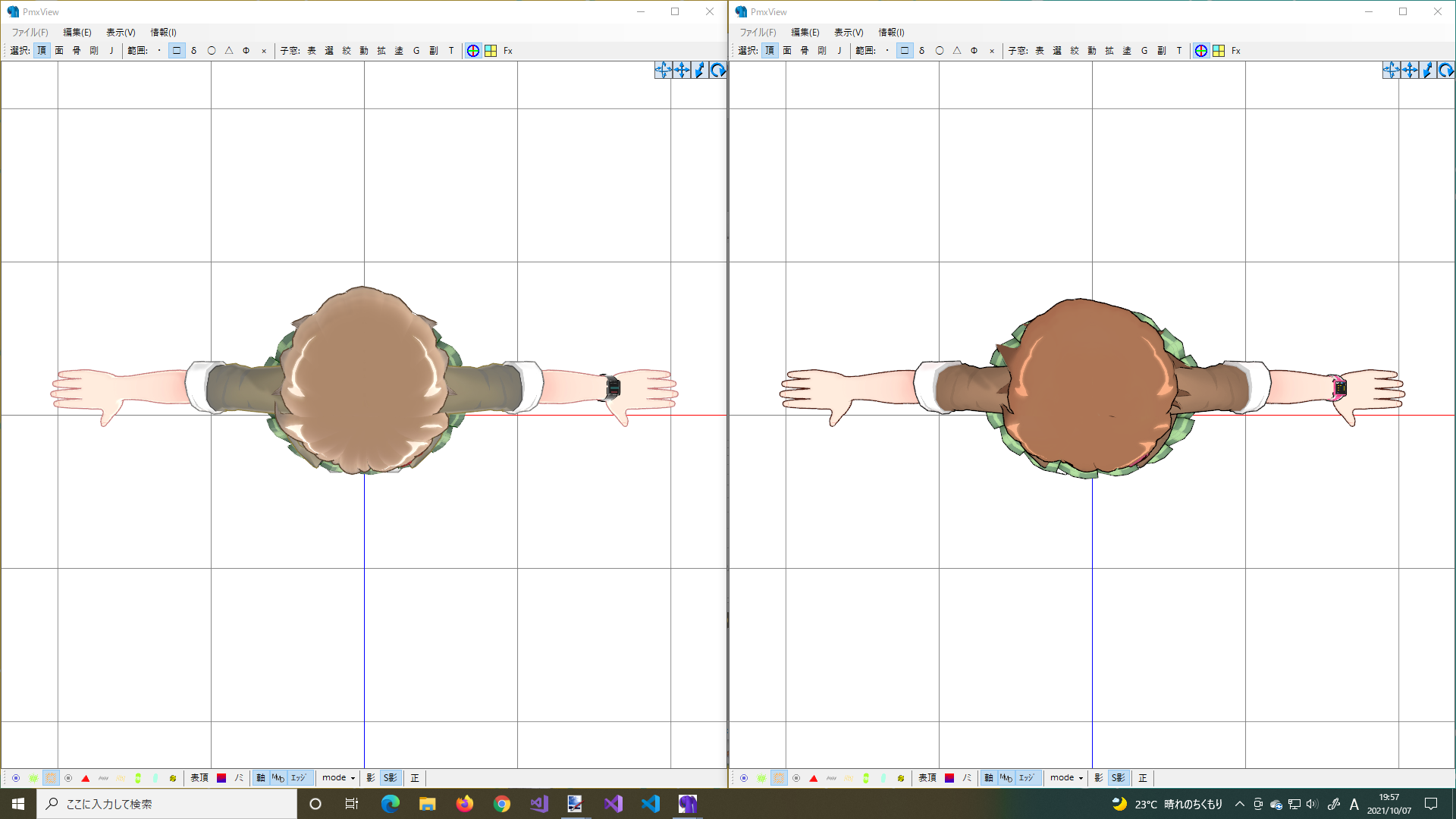Open the mode dropdown in right window
This screenshot has height=819, width=1456.
[1066, 778]
